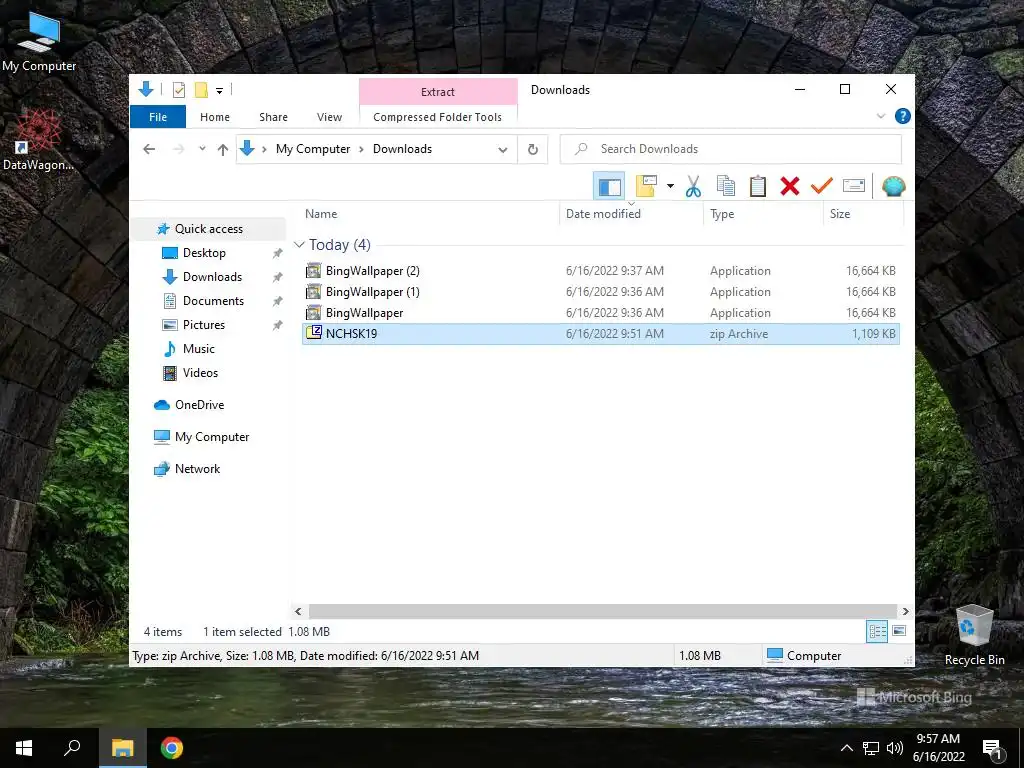Click the taskbar search magnifier
This screenshot has width=1024, height=768.
(72, 748)
